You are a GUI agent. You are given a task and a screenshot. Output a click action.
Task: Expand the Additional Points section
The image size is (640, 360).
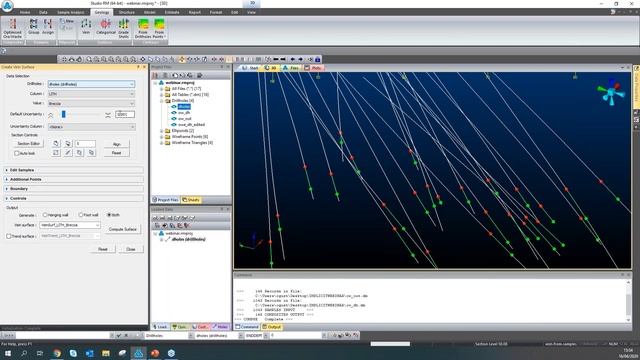[x=73, y=179]
